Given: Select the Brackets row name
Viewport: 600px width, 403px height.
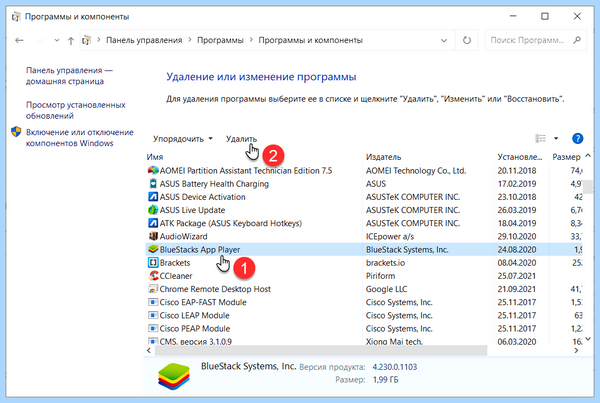Looking at the screenshot, I should pyautogui.click(x=175, y=263).
